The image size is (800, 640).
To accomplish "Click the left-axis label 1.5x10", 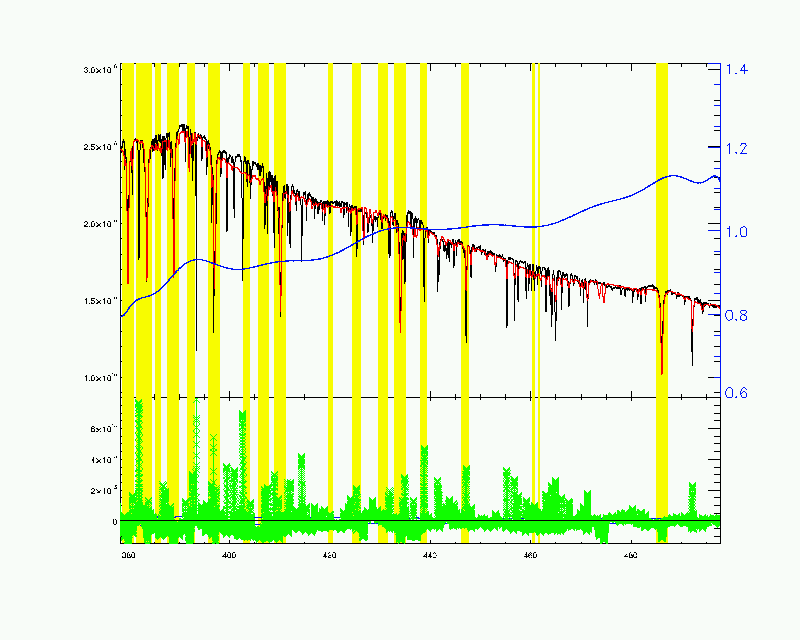I will coord(101,301).
